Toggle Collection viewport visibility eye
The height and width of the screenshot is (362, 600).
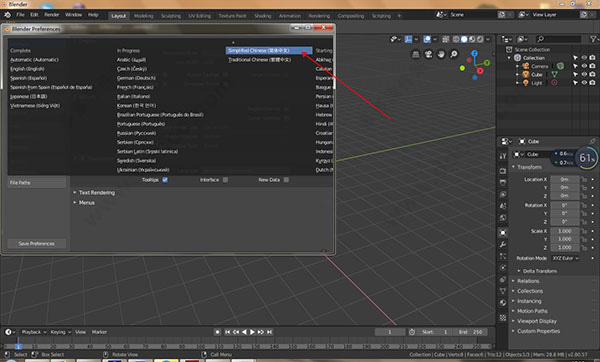(x=584, y=58)
